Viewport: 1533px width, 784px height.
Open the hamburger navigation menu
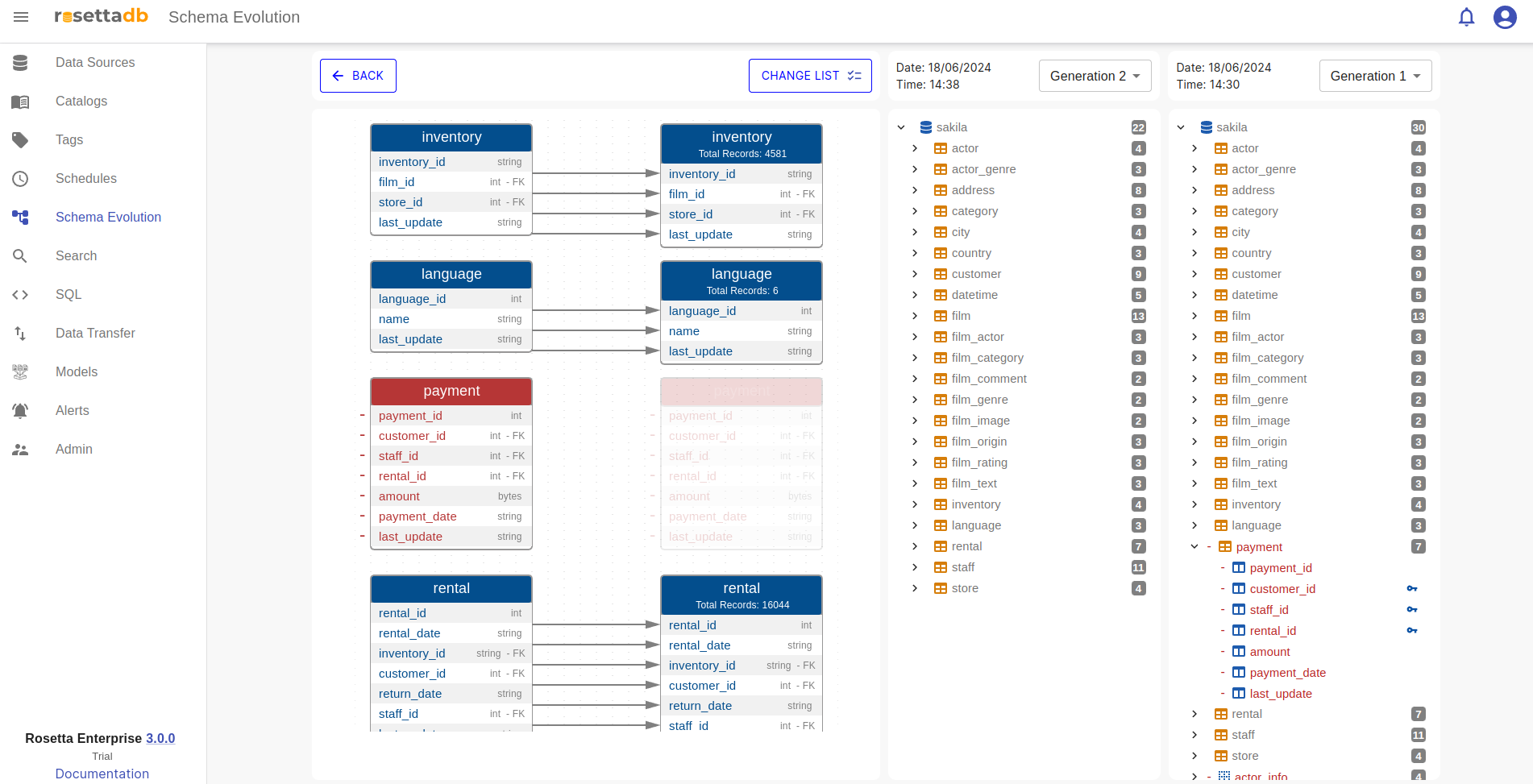21,17
